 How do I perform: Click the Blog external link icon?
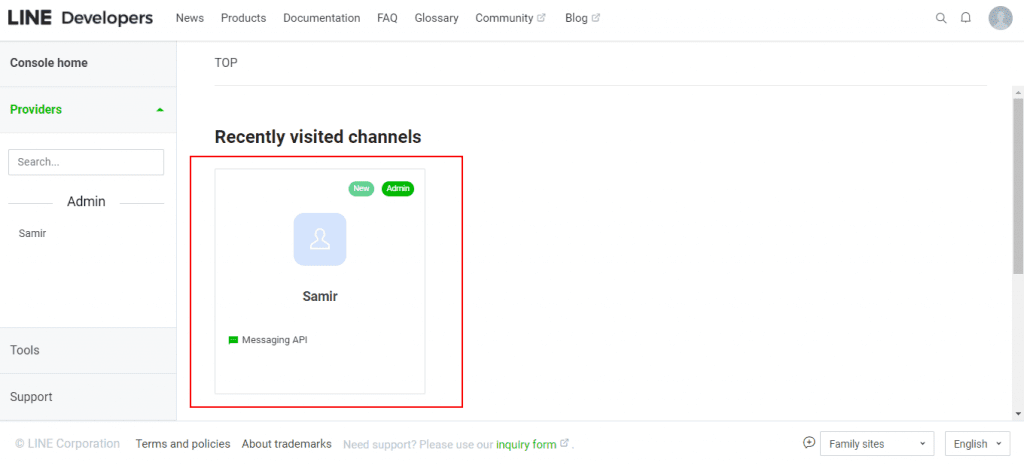point(596,18)
